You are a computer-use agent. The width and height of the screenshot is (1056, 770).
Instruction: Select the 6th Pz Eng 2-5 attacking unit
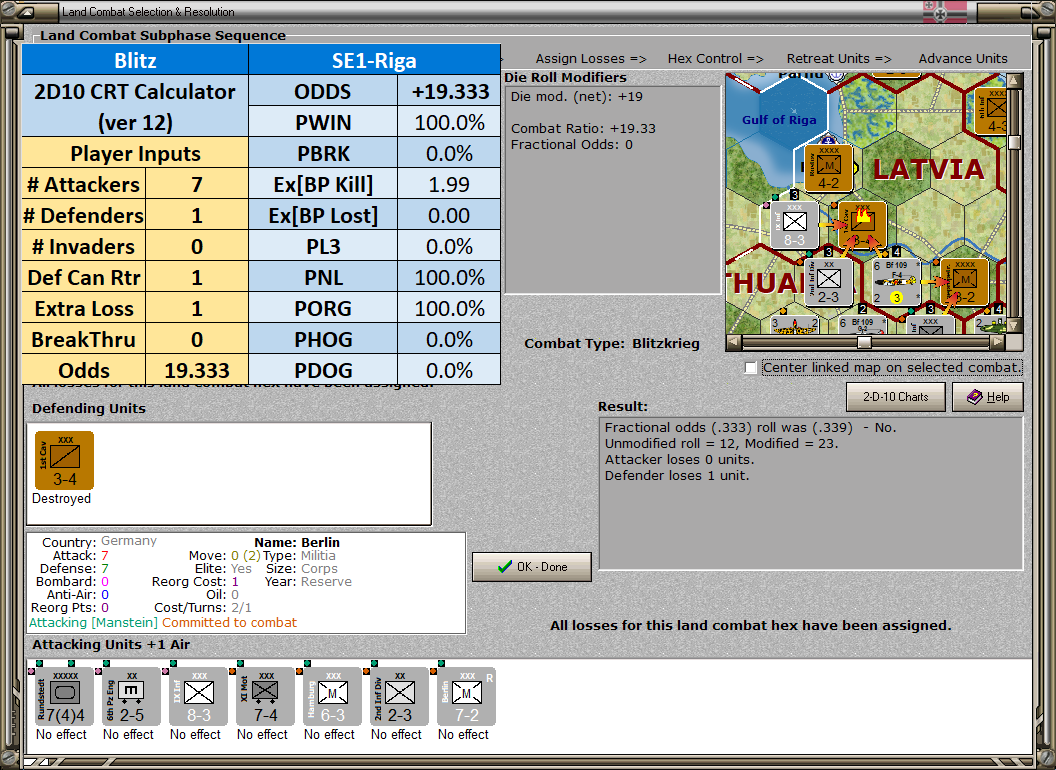point(131,697)
